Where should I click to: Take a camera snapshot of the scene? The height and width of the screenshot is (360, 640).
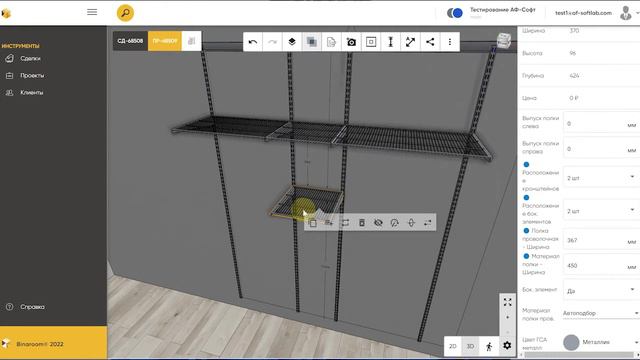[x=351, y=42]
